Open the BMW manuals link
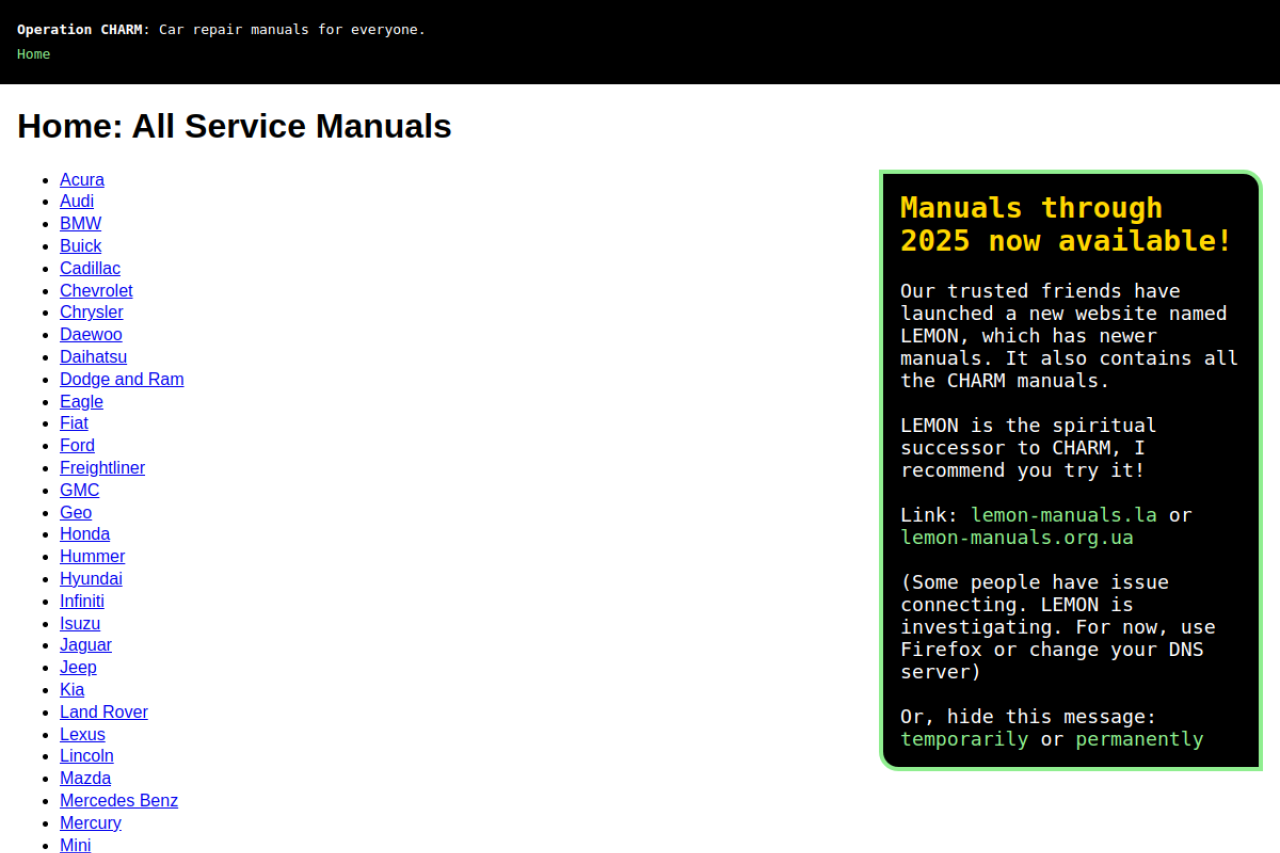The height and width of the screenshot is (853, 1280). [x=80, y=224]
